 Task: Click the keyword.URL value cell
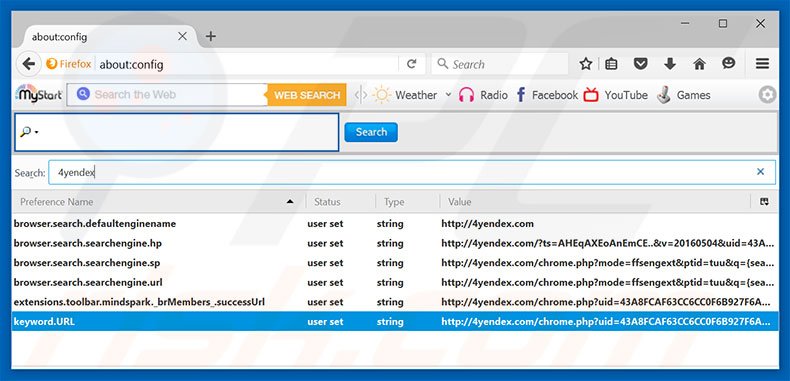[606, 321]
